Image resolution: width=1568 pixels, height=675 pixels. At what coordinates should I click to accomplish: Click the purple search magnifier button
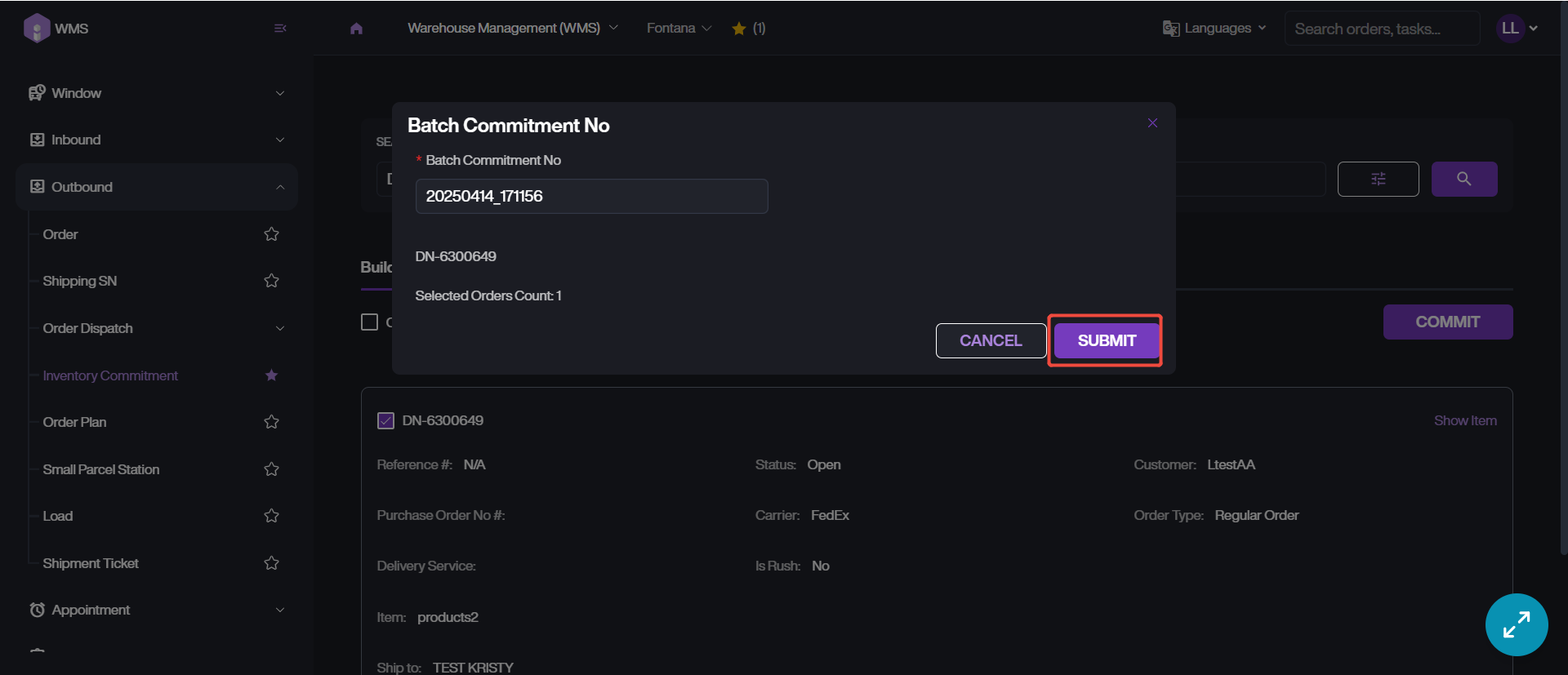(1463, 179)
